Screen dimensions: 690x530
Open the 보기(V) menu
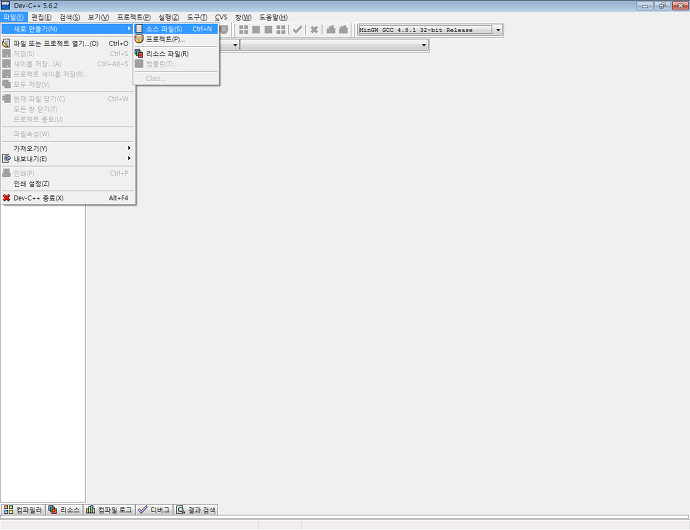tap(98, 17)
